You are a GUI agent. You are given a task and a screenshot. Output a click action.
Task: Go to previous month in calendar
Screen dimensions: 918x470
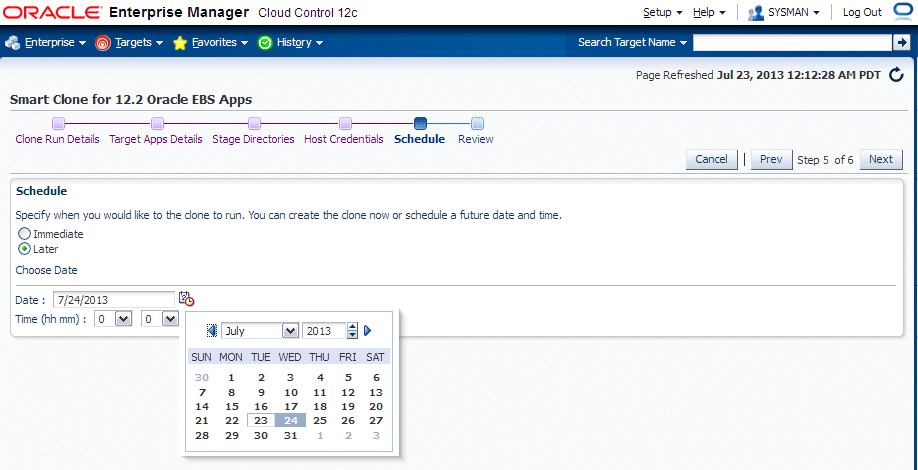click(x=212, y=331)
